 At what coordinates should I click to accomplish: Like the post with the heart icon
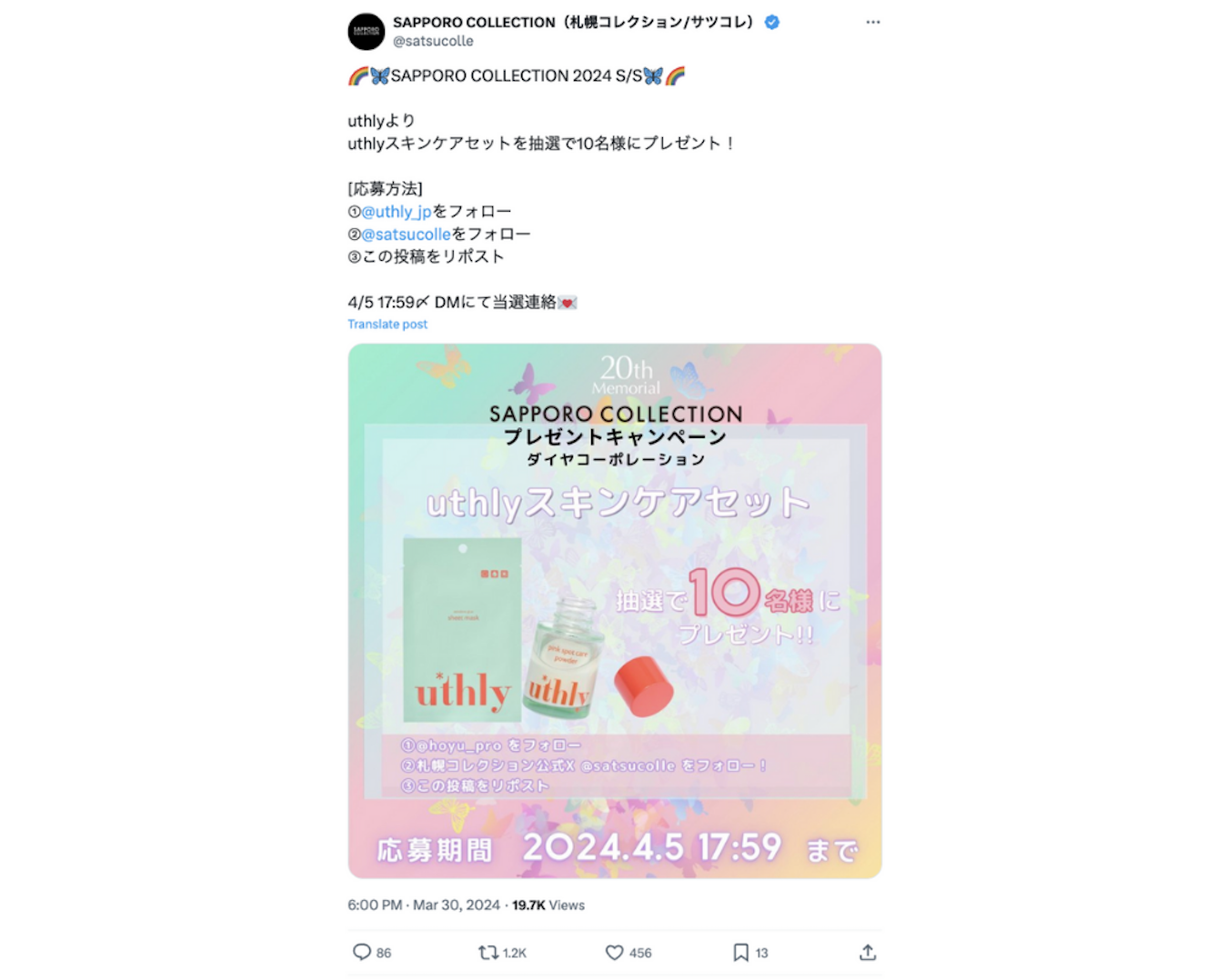point(615,952)
